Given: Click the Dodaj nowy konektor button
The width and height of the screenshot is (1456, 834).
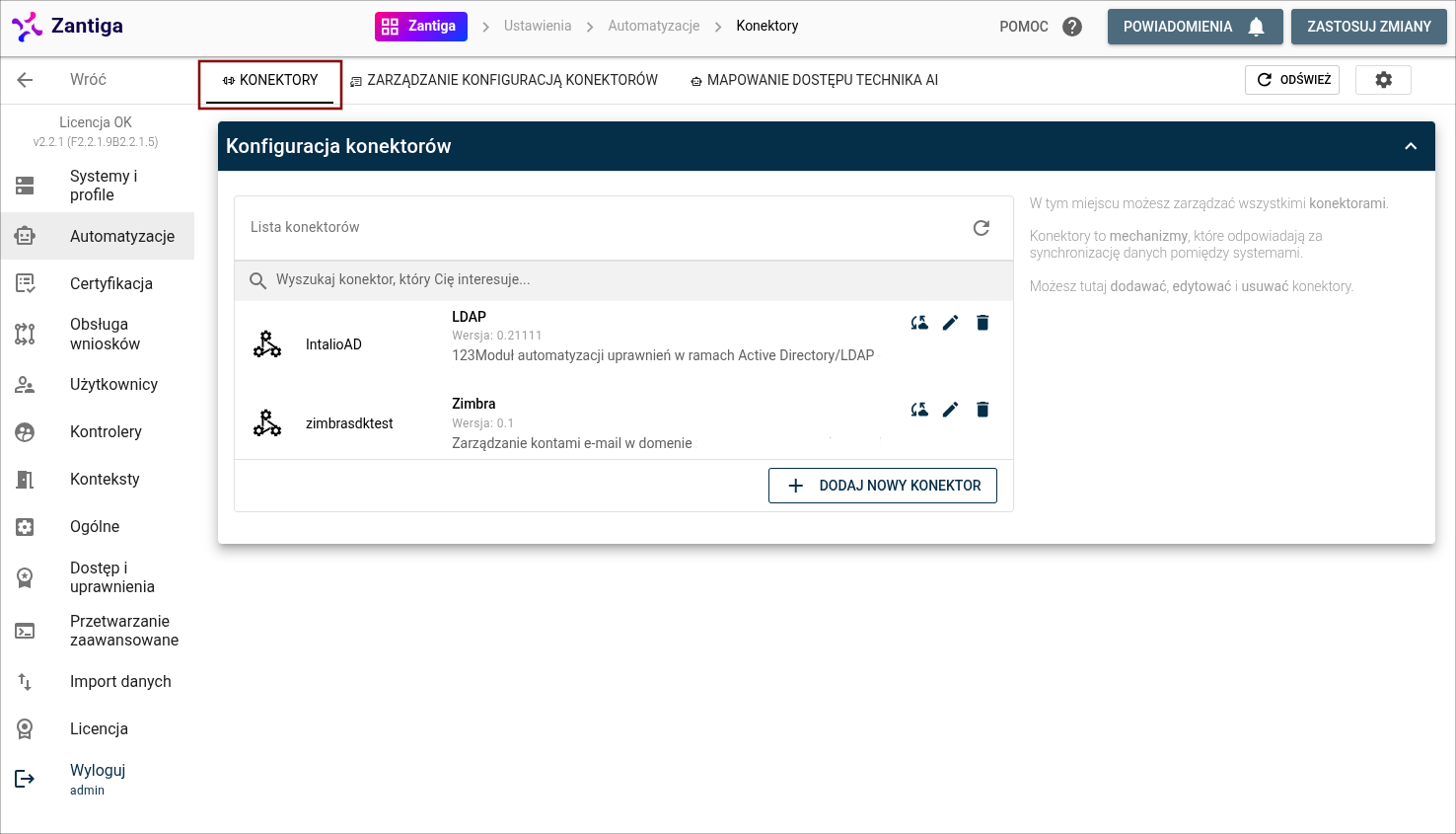Looking at the screenshot, I should tap(883, 486).
